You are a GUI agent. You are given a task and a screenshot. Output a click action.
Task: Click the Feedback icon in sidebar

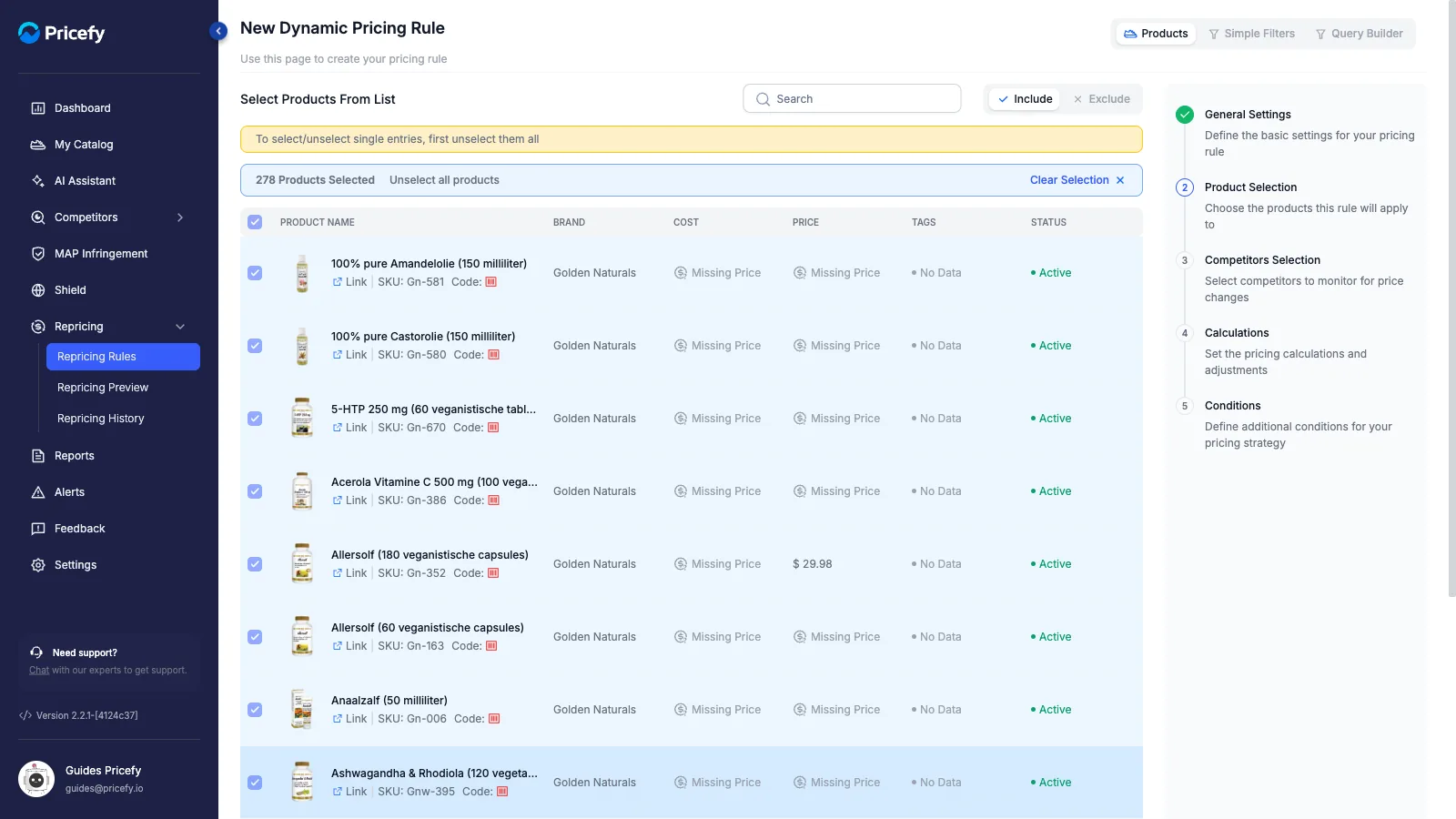pos(38,529)
